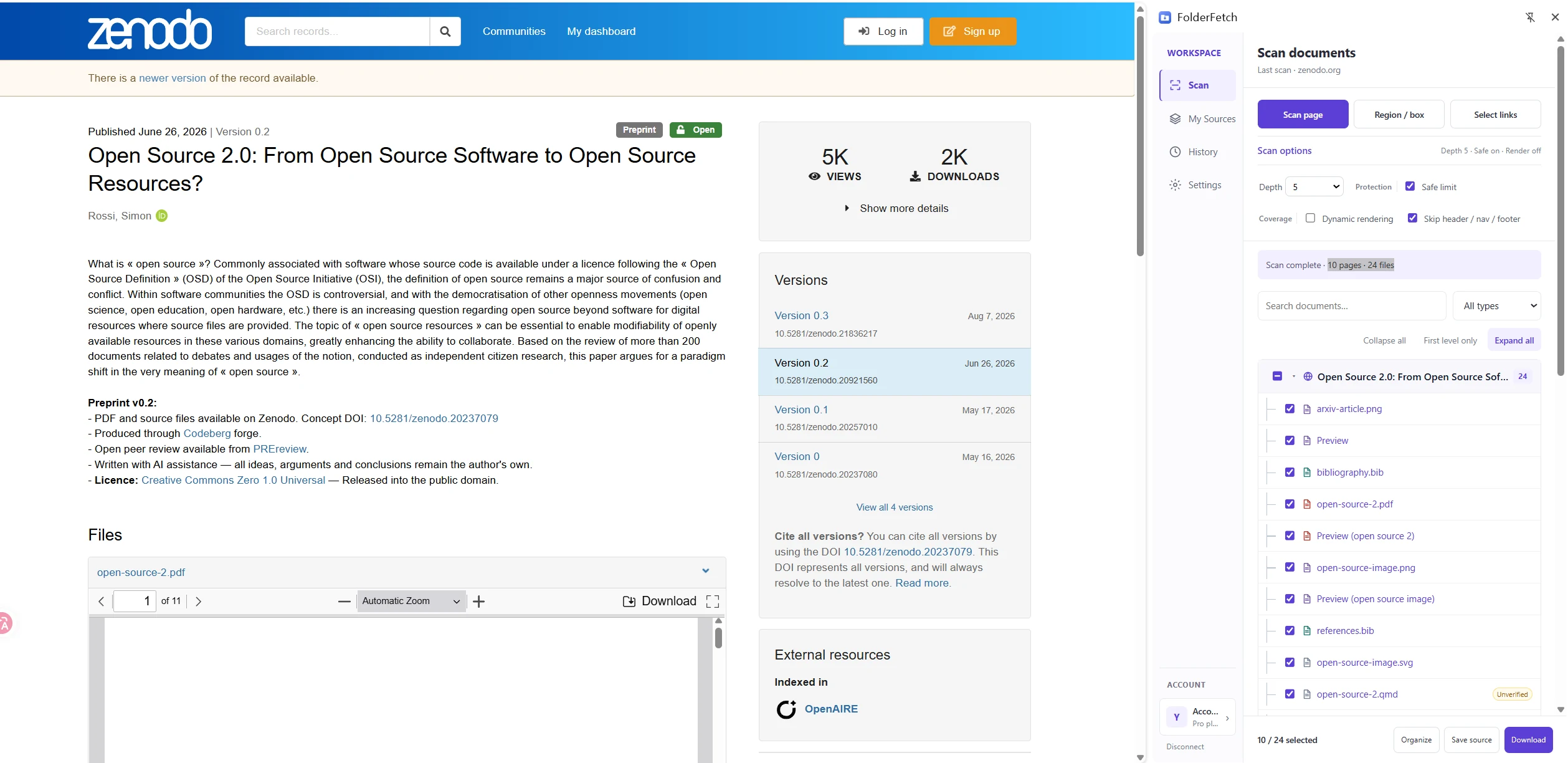Open History in workspace sidebar

point(1199,152)
